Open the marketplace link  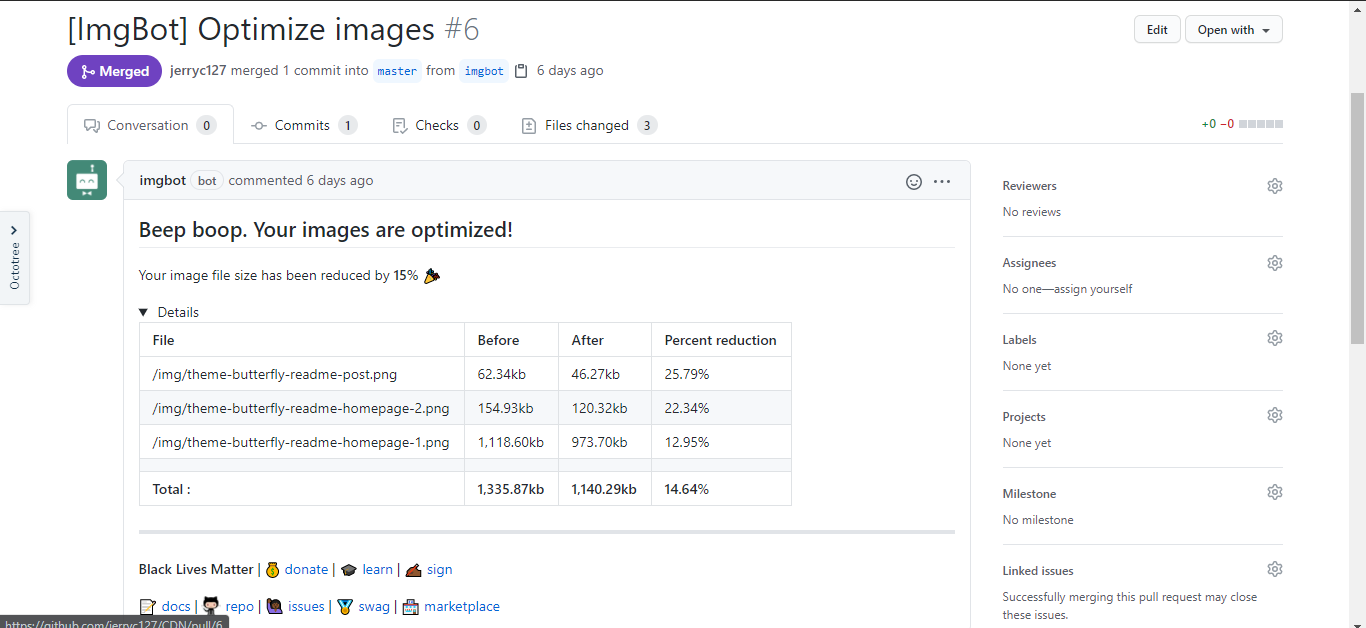pyautogui.click(x=461, y=606)
